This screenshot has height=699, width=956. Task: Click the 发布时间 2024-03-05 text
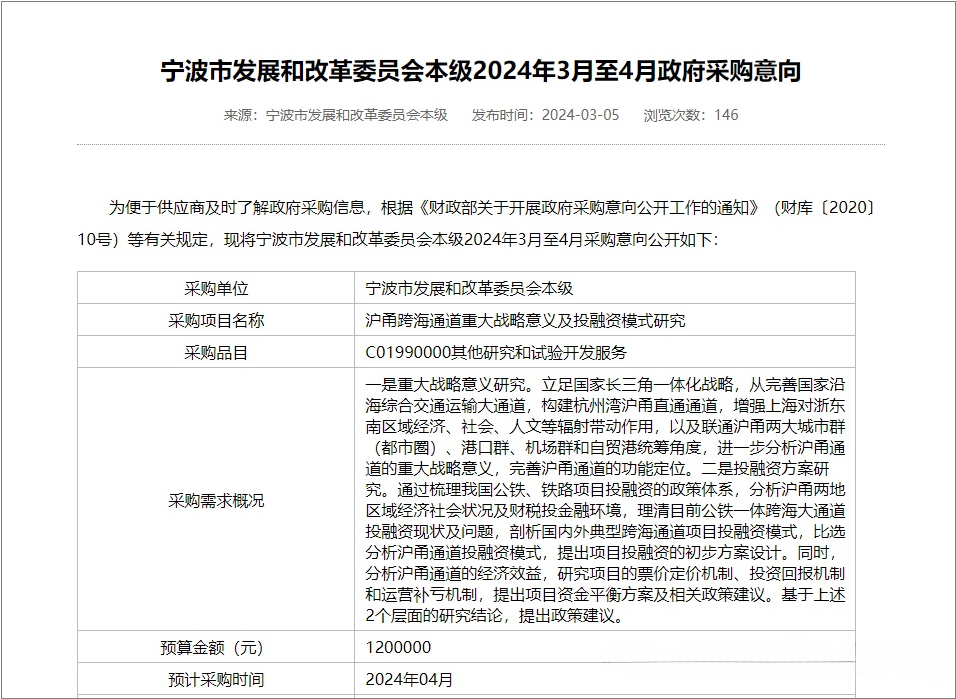tap(545, 115)
